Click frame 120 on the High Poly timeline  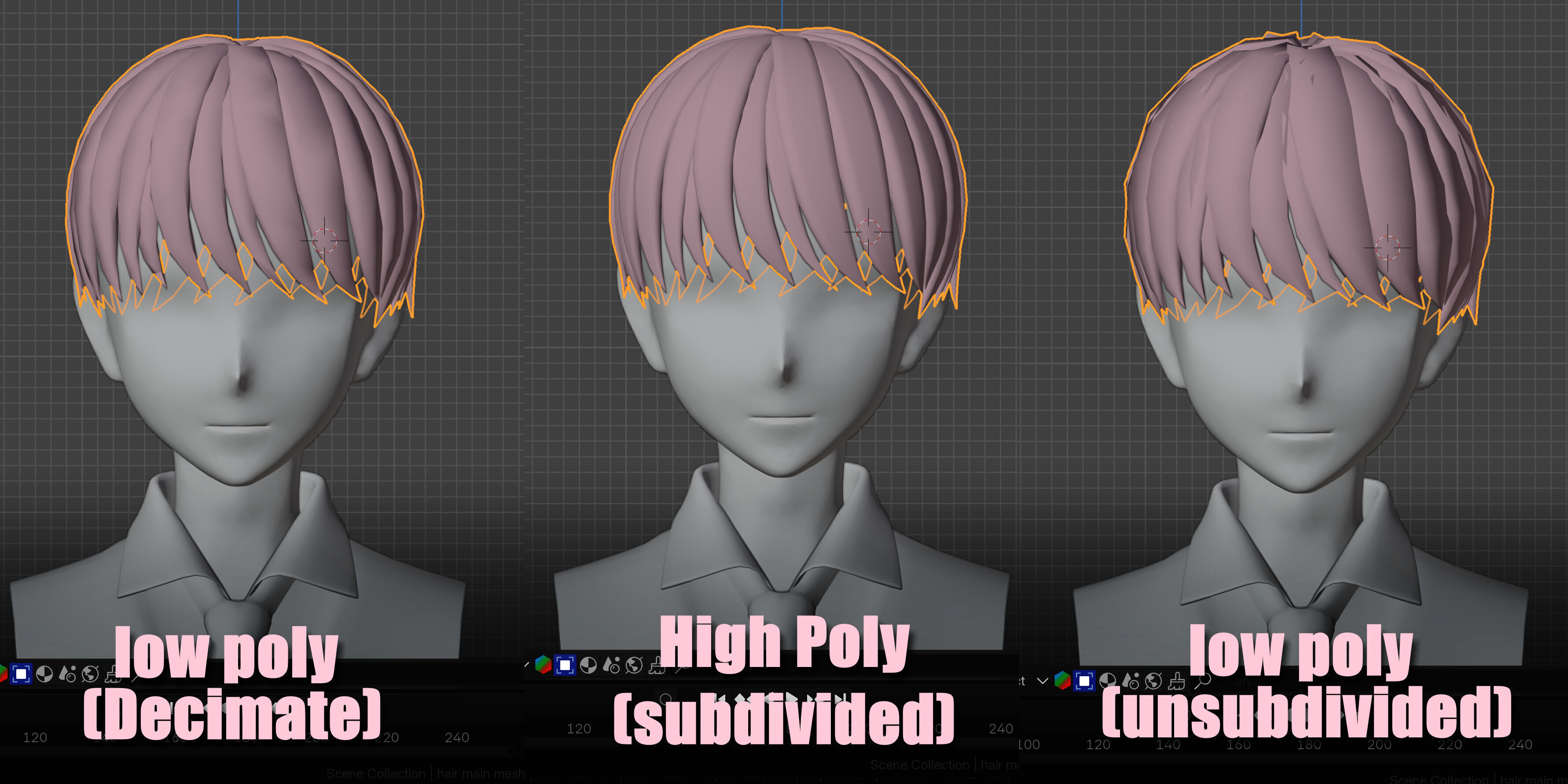pyautogui.click(x=579, y=729)
